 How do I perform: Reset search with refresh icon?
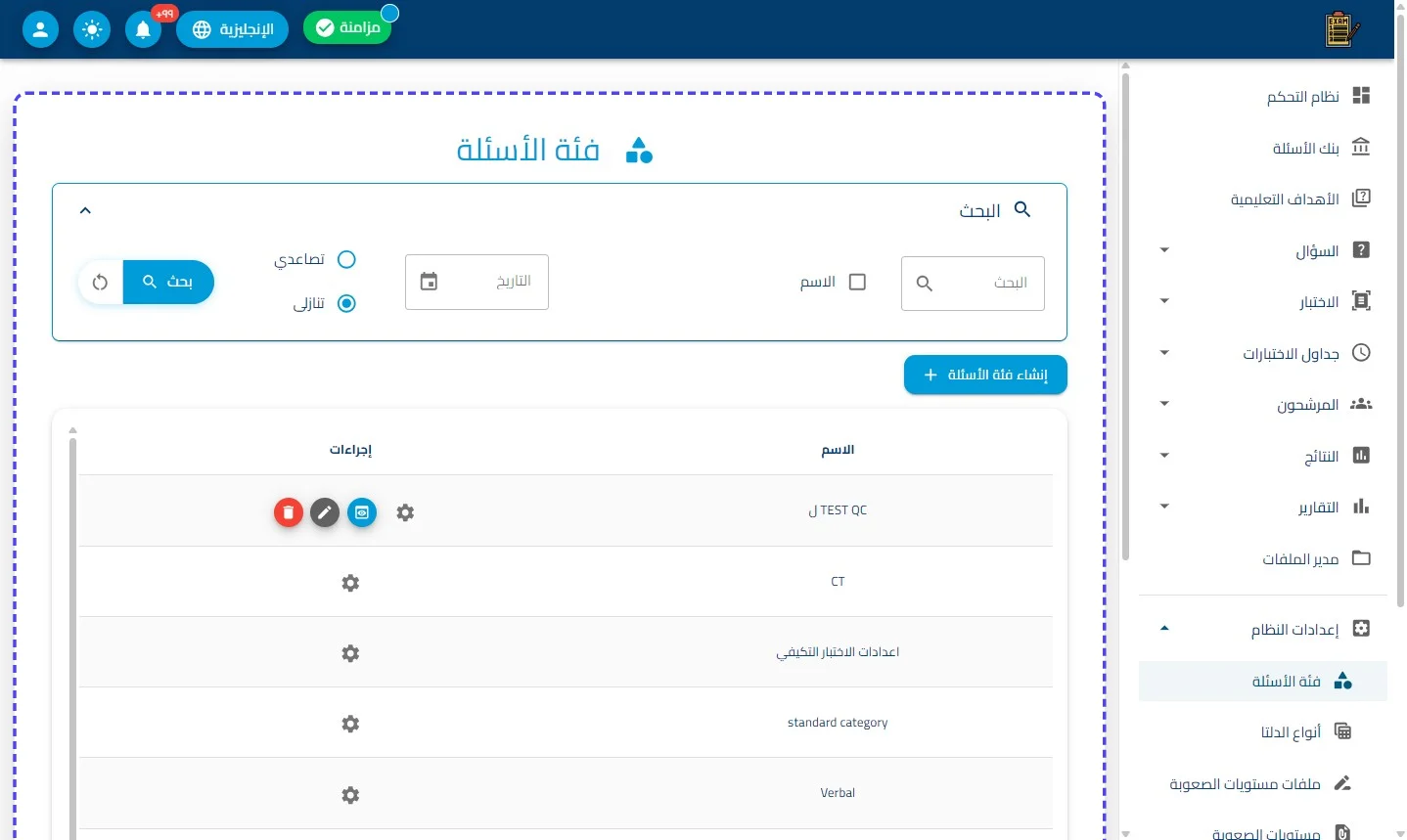pyautogui.click(x=100, y=282)
